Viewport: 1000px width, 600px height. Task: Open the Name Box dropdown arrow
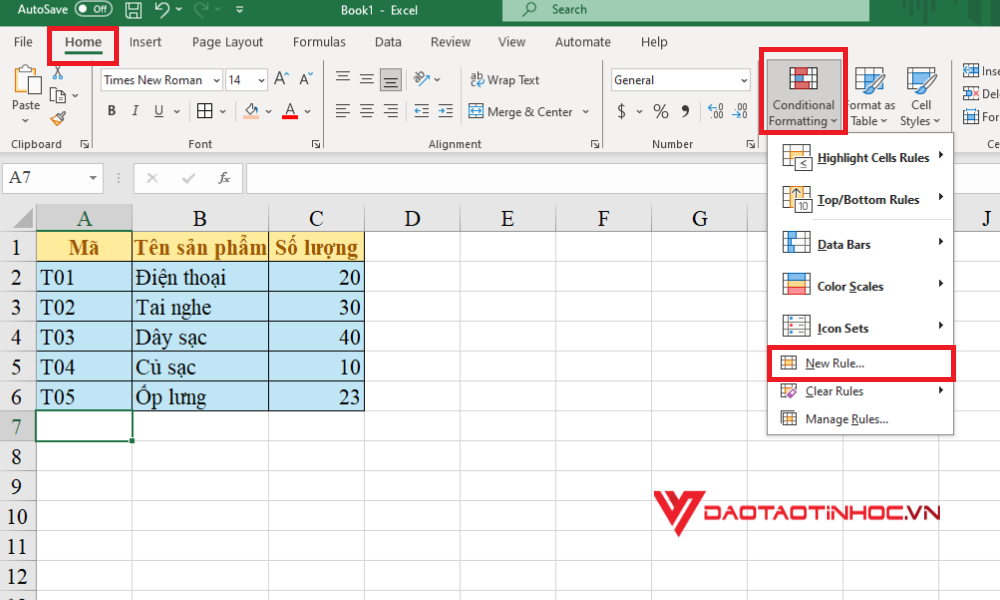tap(93, 178)
